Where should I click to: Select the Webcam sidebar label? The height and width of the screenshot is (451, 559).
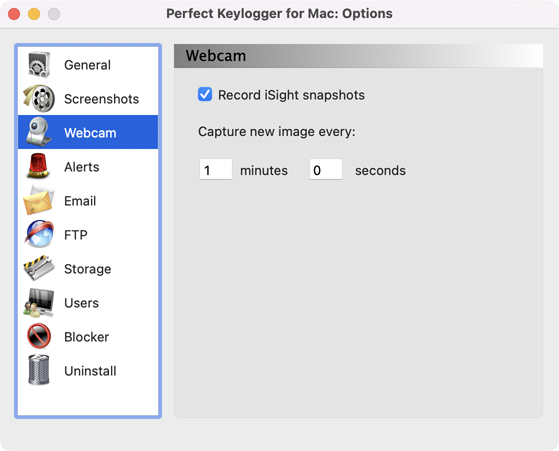tap(90, 133)
